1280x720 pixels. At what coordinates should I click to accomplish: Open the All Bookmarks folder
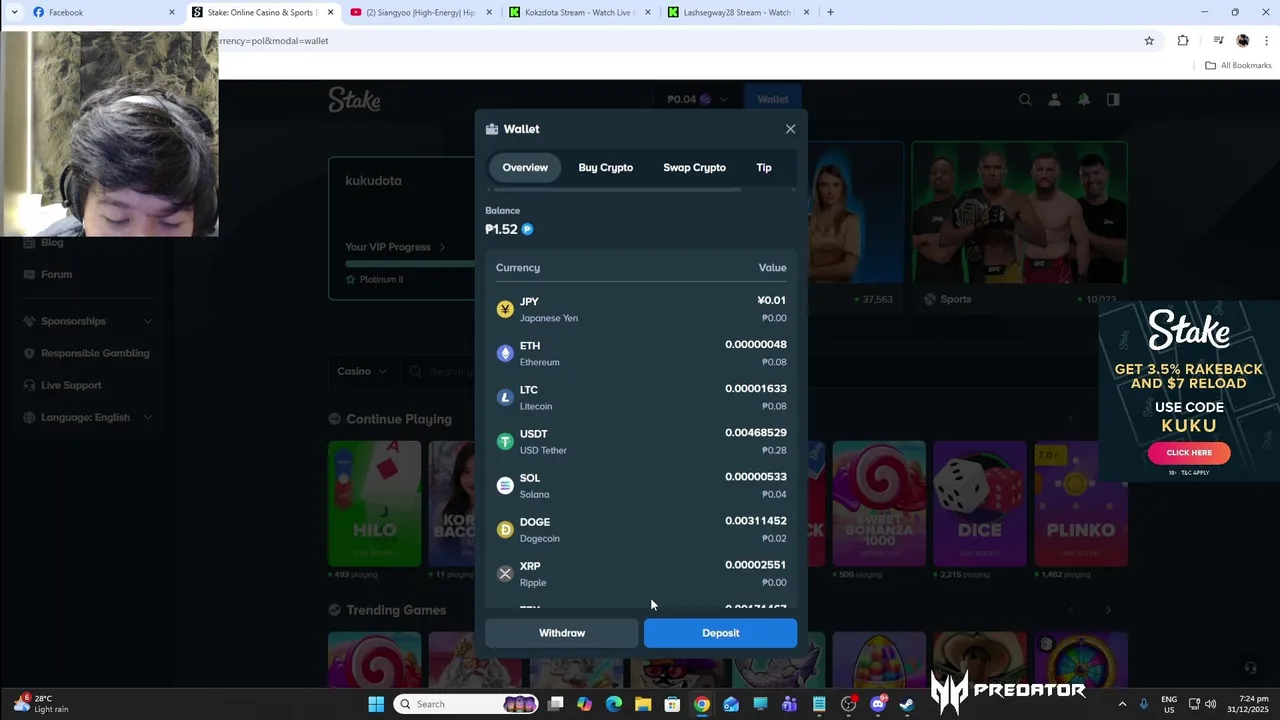(1238, 65)
